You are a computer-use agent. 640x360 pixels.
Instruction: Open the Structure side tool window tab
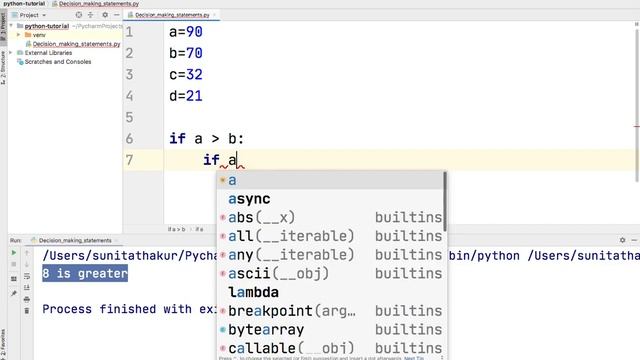click(3, 68)
